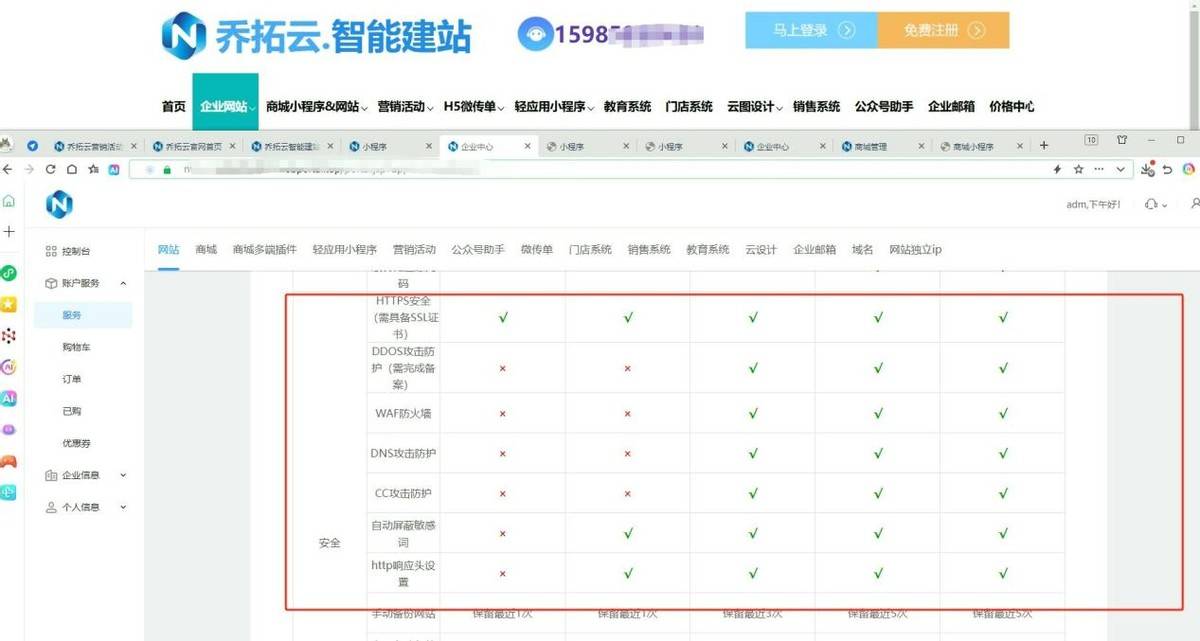Click the yellow star sidebar icon
This screenshot has height=641, width=1200.
(9, 304)
